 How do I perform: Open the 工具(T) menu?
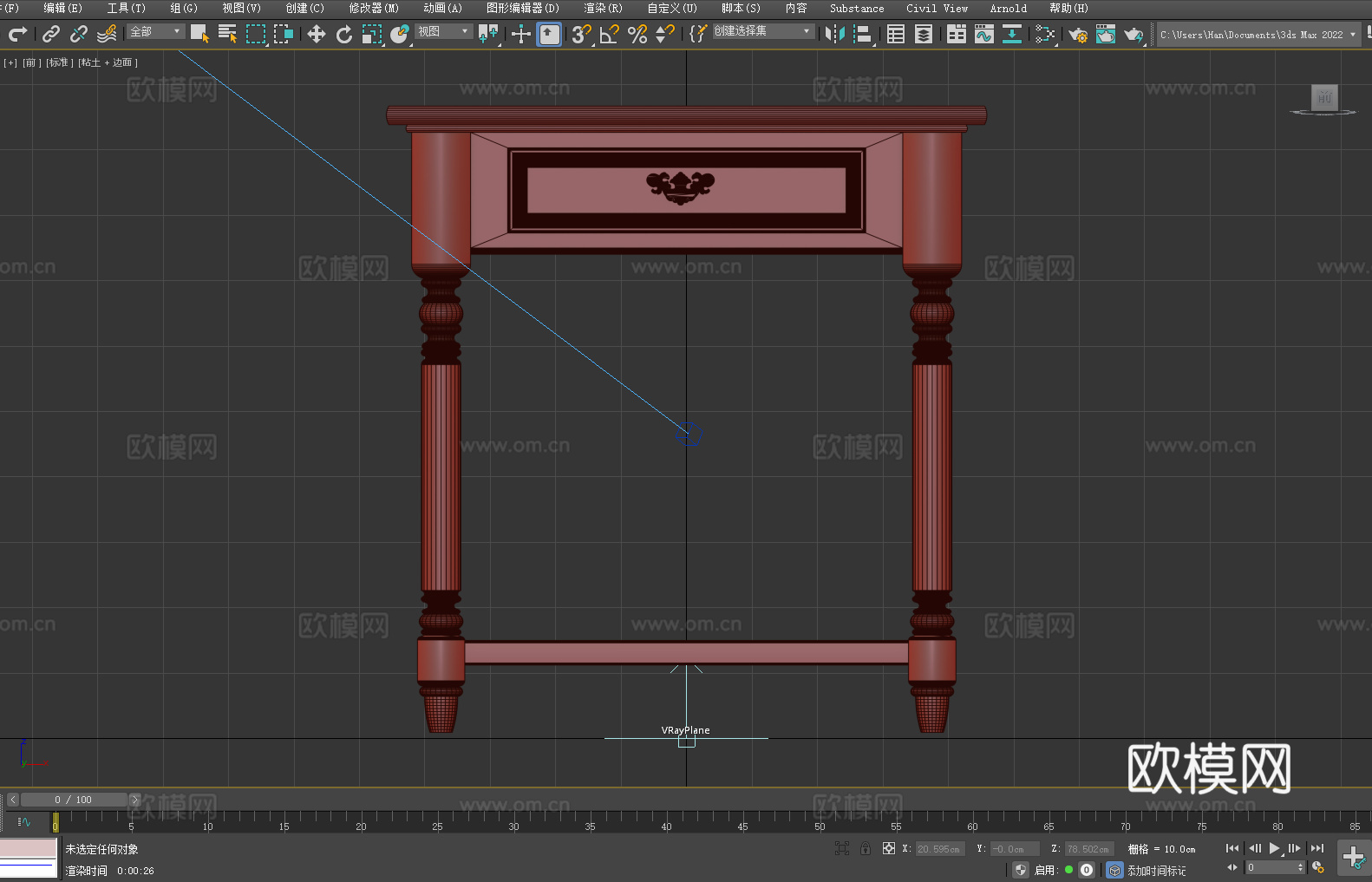coord(126,8)
